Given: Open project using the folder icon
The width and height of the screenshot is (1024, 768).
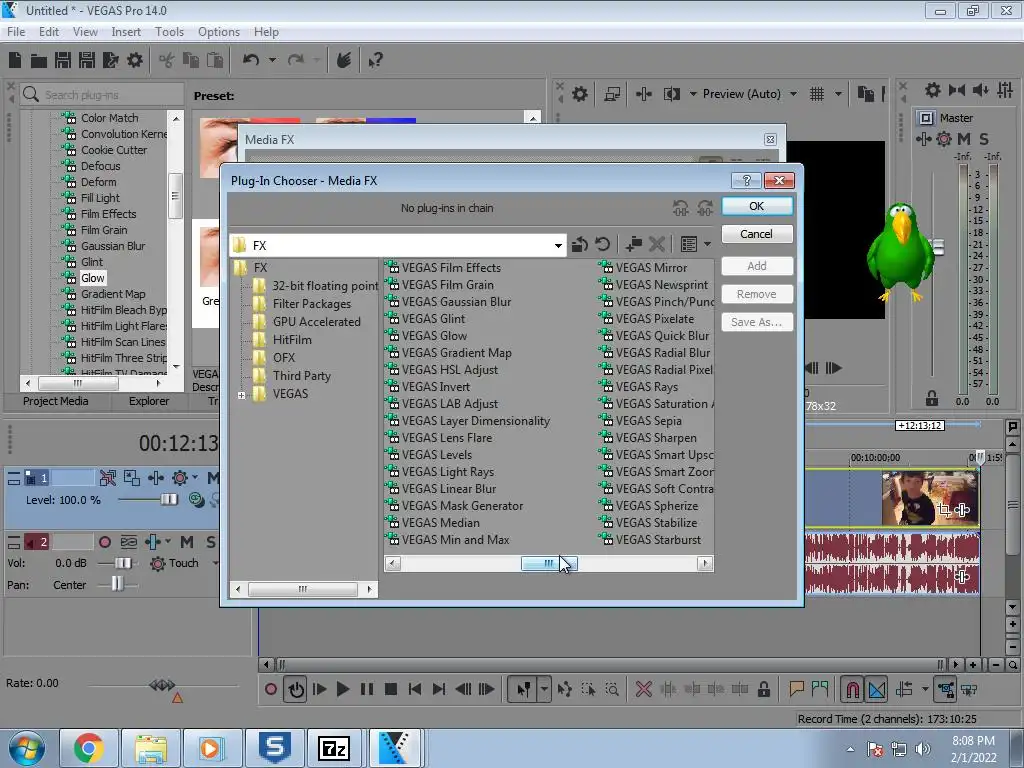Looking at the screenshot, I should click(x=39, y=61).
